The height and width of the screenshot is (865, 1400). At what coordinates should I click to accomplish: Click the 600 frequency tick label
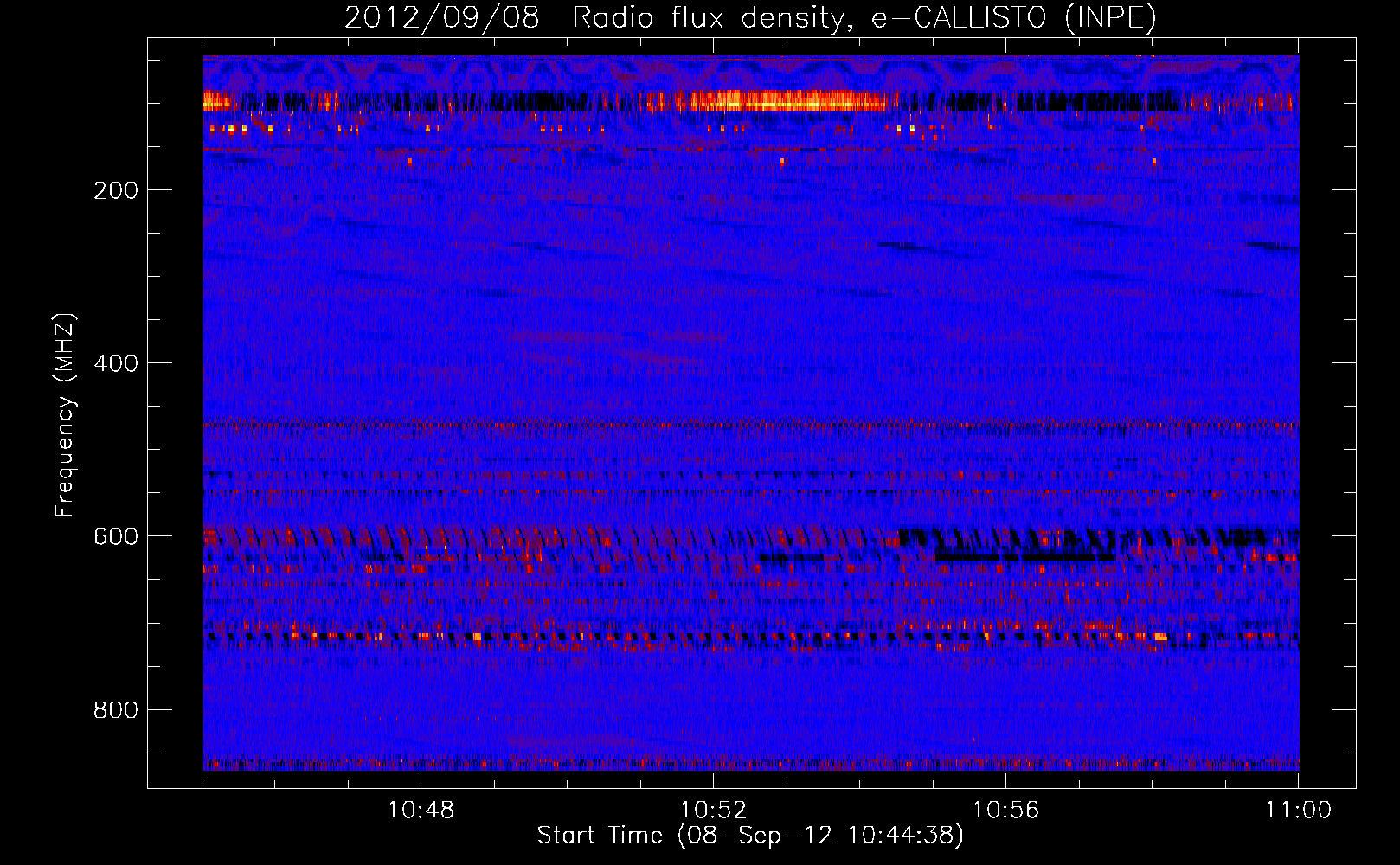coord(116,536)
